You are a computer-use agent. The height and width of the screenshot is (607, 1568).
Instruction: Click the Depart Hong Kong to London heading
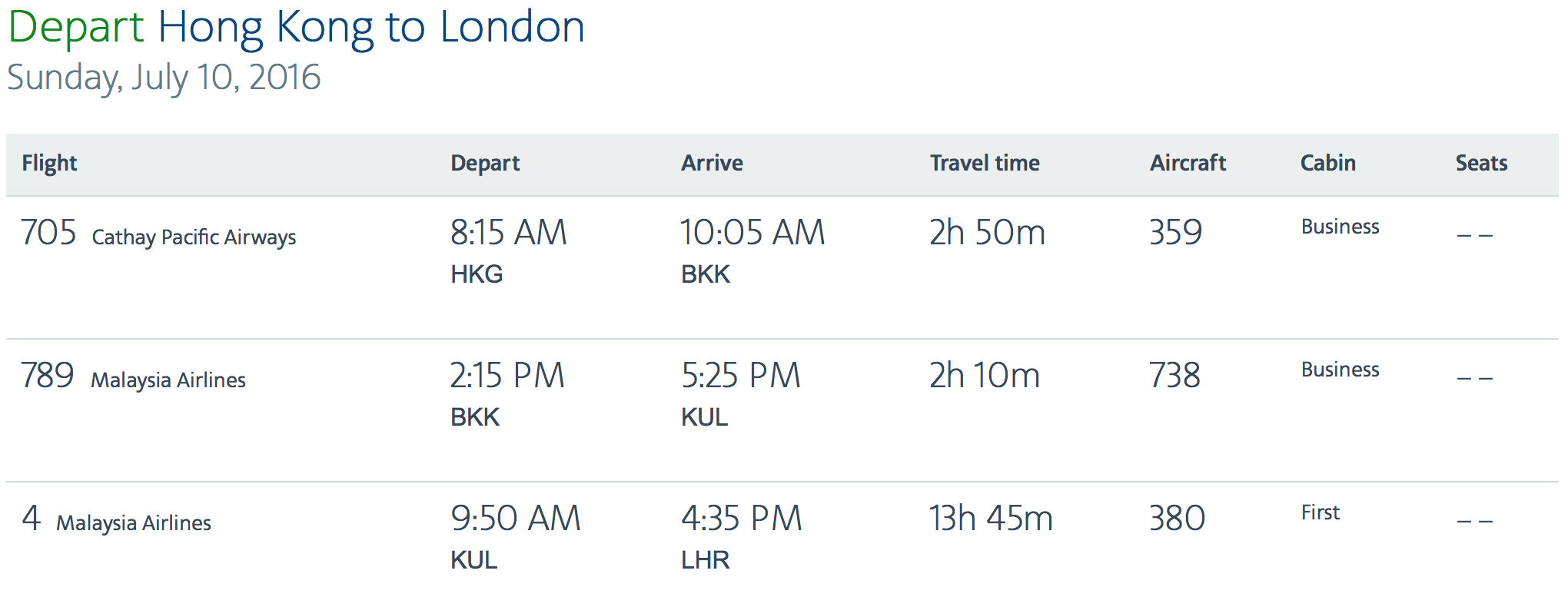[x=297, y=27]
